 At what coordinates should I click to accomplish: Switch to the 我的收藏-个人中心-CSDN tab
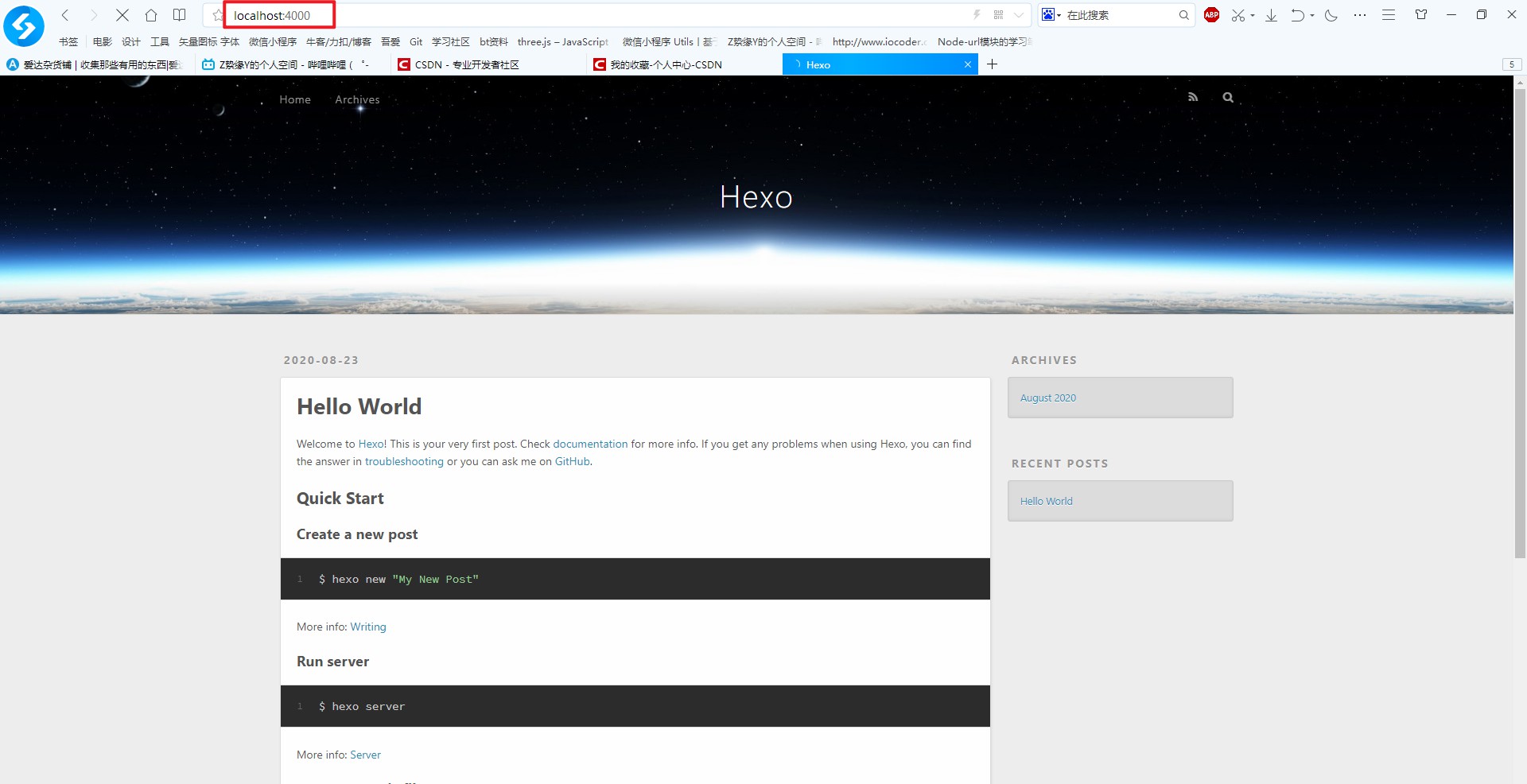pos(684,64)
